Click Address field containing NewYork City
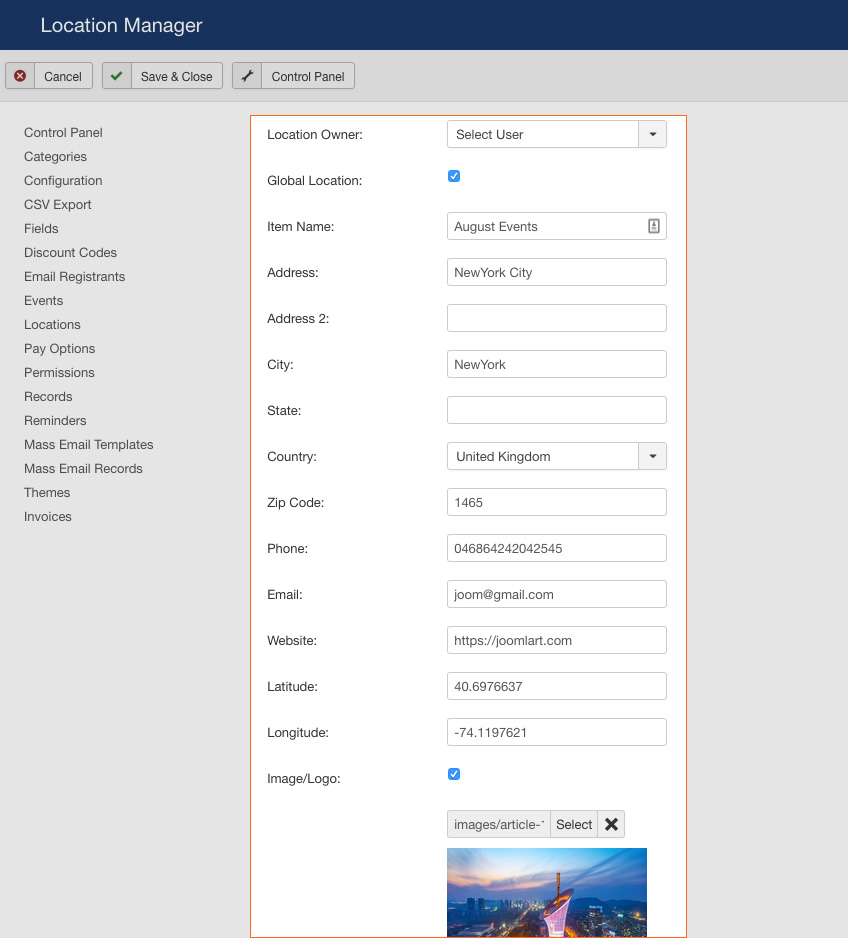 click(557, 272)
